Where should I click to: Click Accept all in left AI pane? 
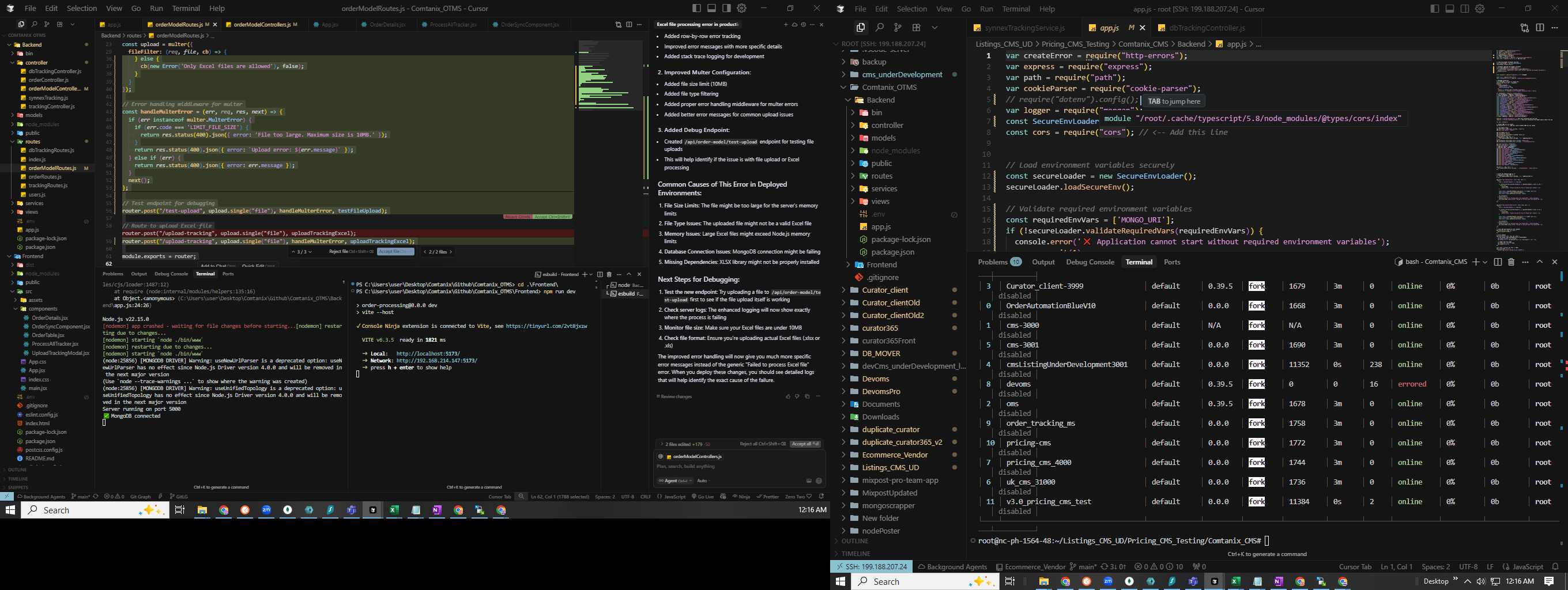coord(805,444)
